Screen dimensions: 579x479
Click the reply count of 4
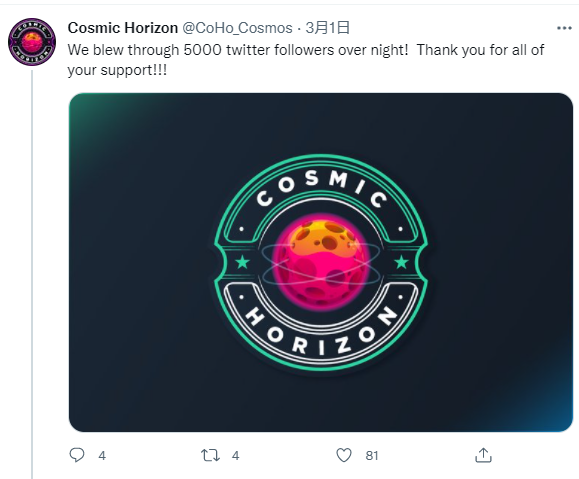coord(102,456)
